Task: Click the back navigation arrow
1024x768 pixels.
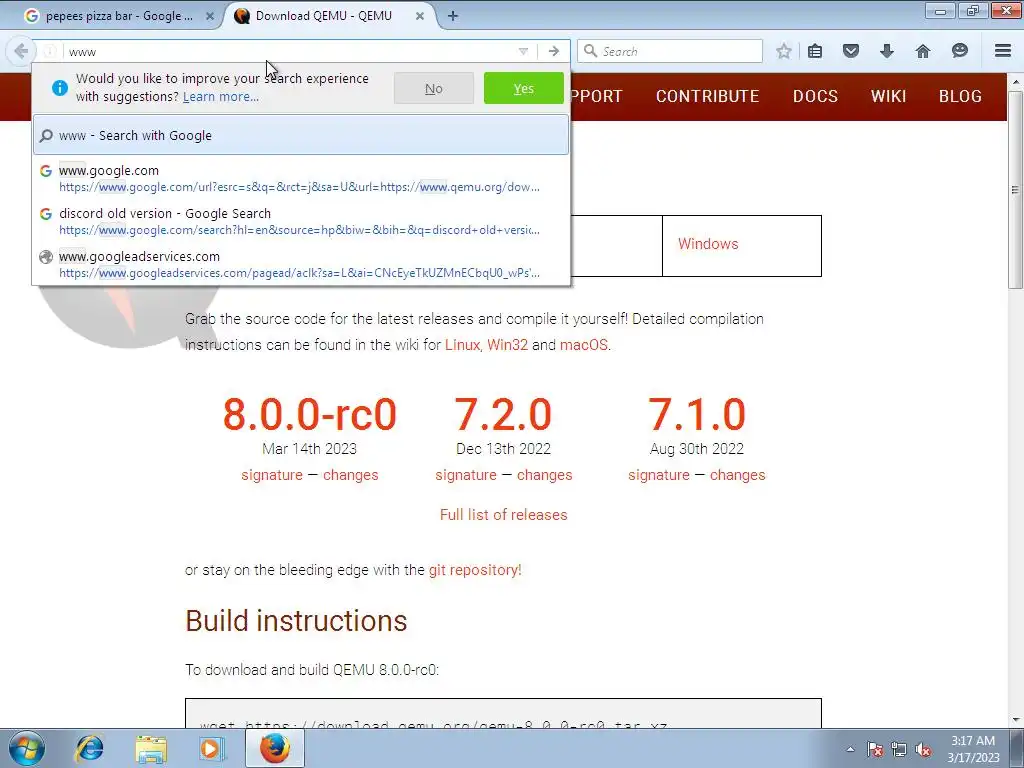Action: (21, 51)
